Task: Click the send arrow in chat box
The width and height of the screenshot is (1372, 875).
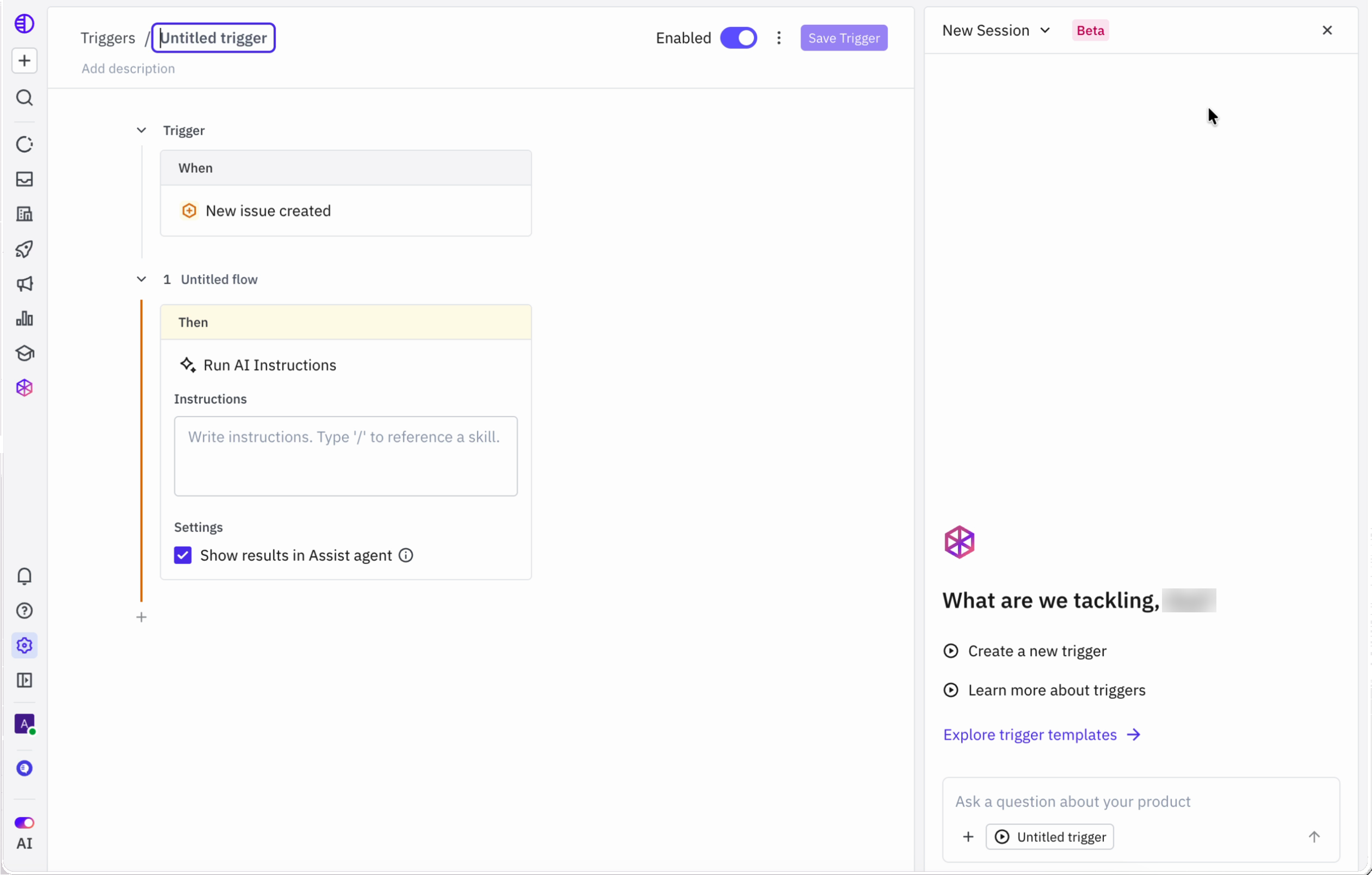Action: coord(1314,837)
